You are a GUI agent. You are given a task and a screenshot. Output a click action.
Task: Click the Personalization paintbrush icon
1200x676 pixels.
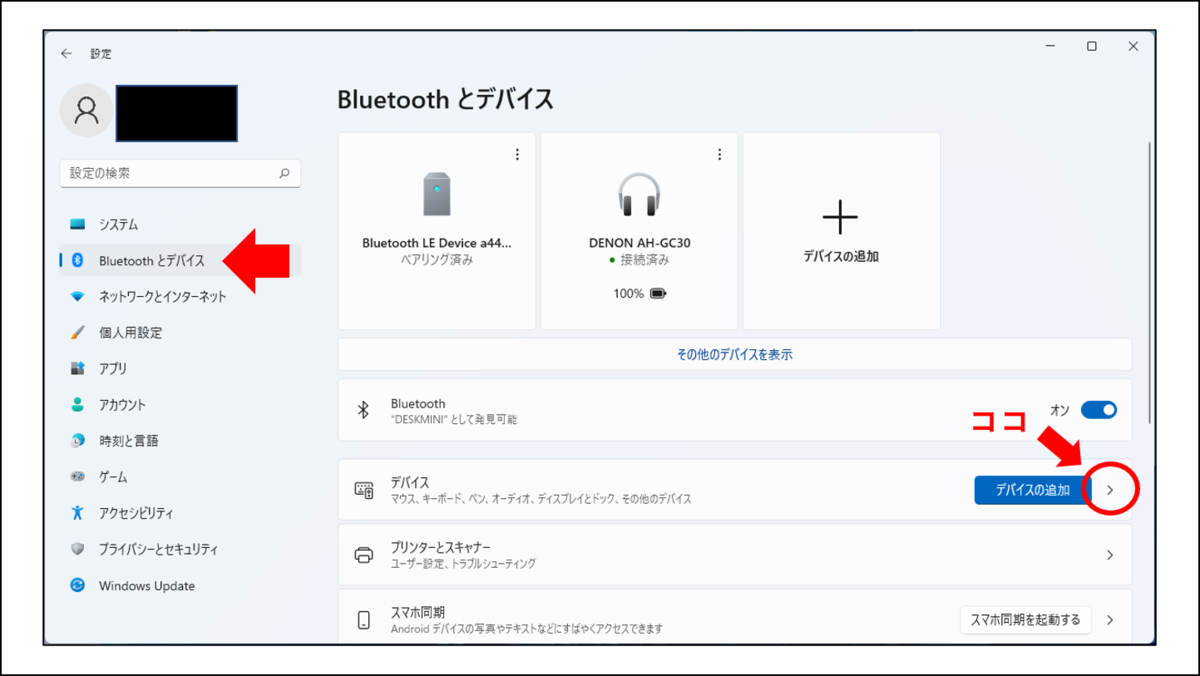[x=78, y=333]
